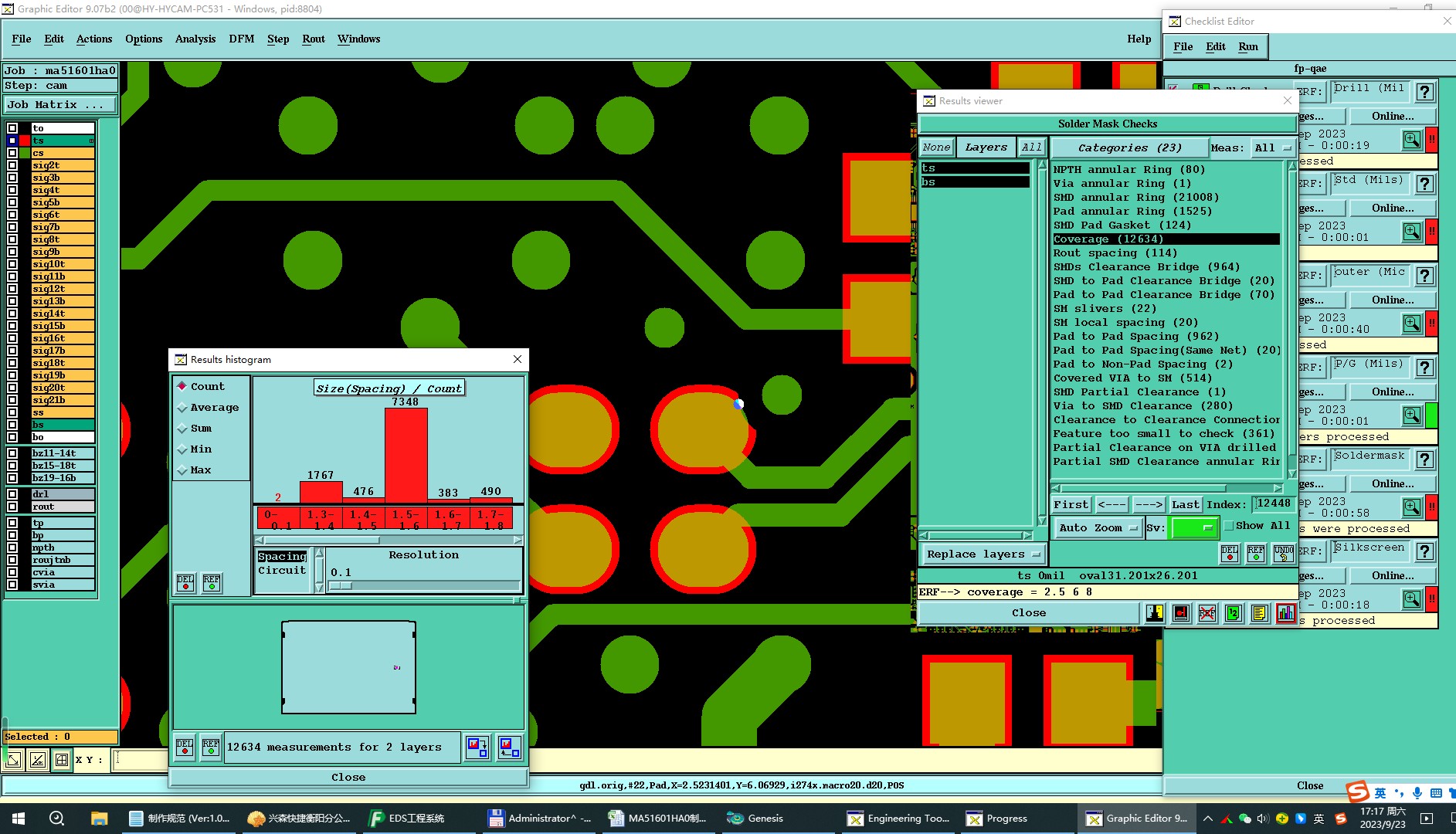Open the Replace layers dropdown
Image resolution: width=1456 pixels, height=834 pixels.
pos(983,554)
